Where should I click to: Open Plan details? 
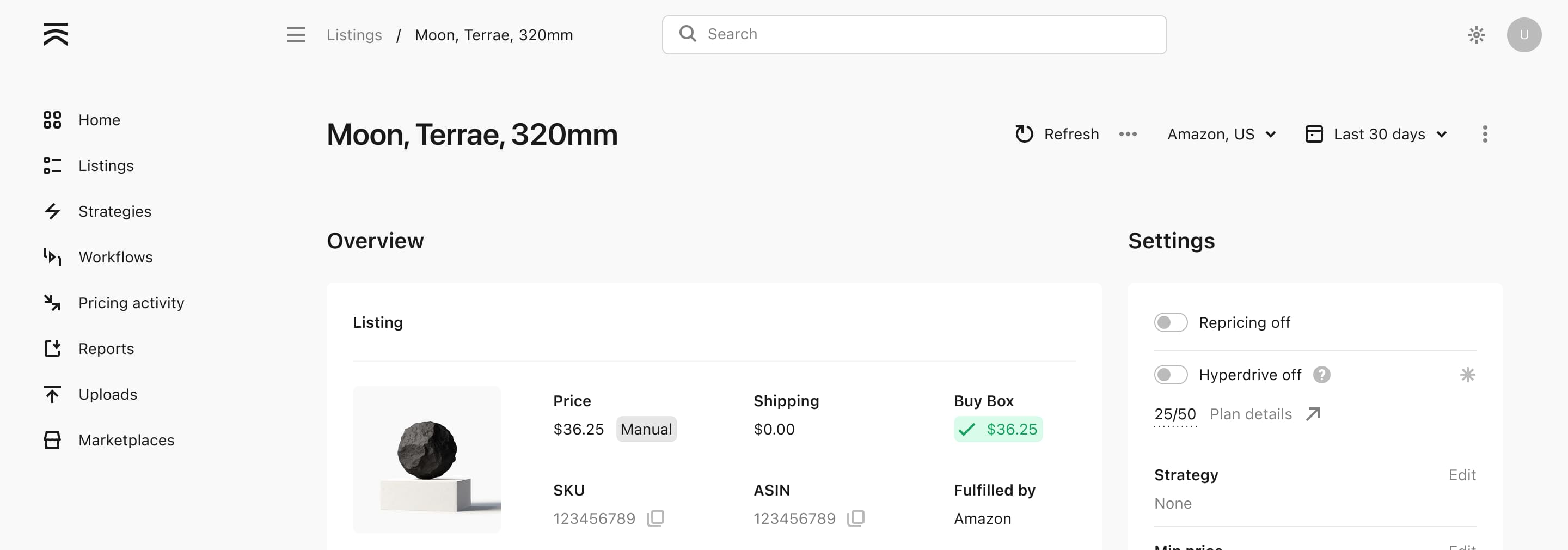click(x=1251, y=413)
